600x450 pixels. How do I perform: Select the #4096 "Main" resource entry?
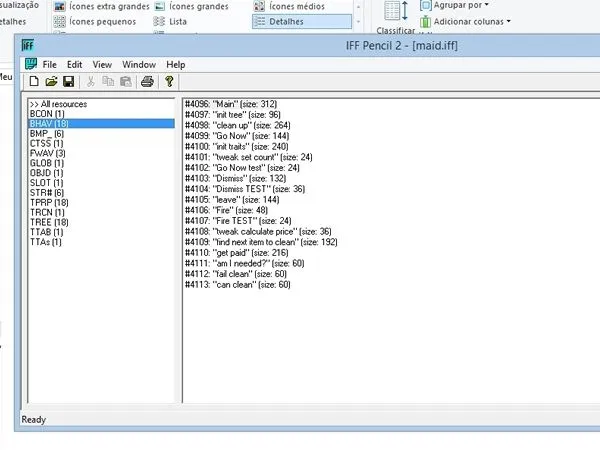click(x=231, y=104)
